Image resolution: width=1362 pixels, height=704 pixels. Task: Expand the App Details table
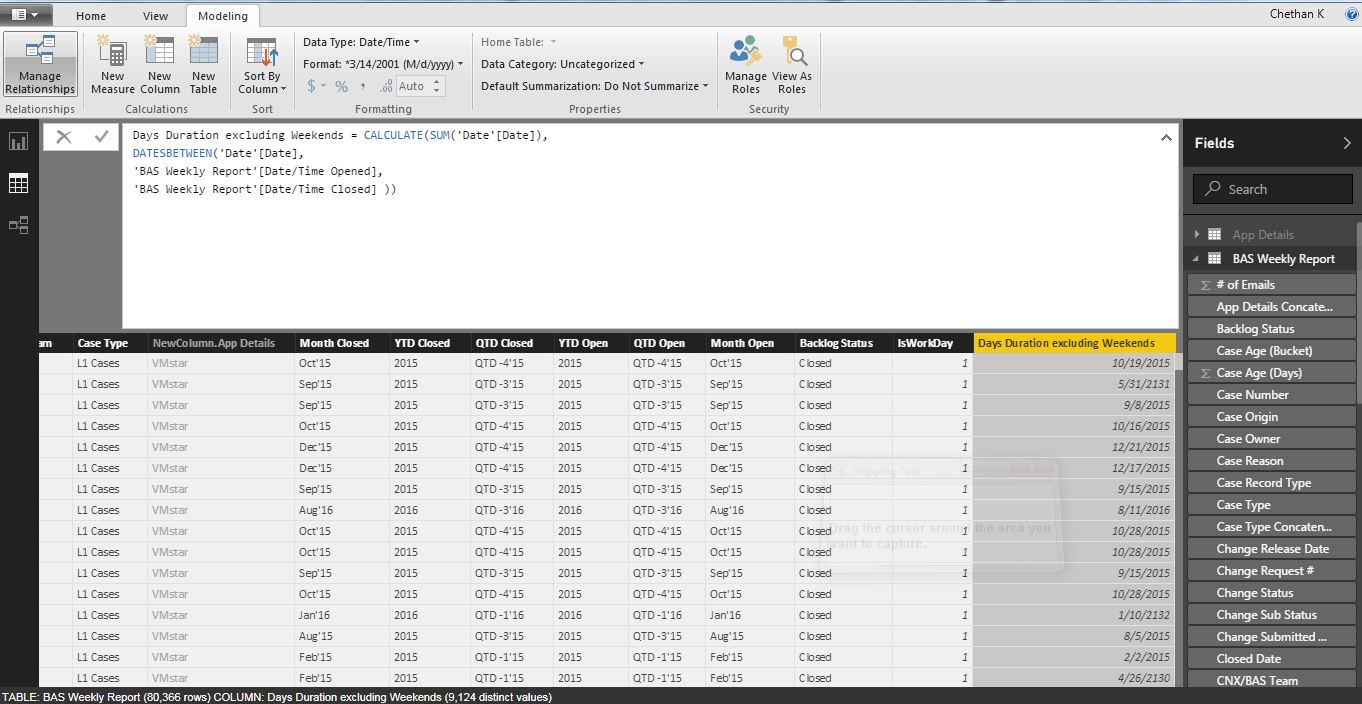pyautogui.click(x=1197, y=233)
